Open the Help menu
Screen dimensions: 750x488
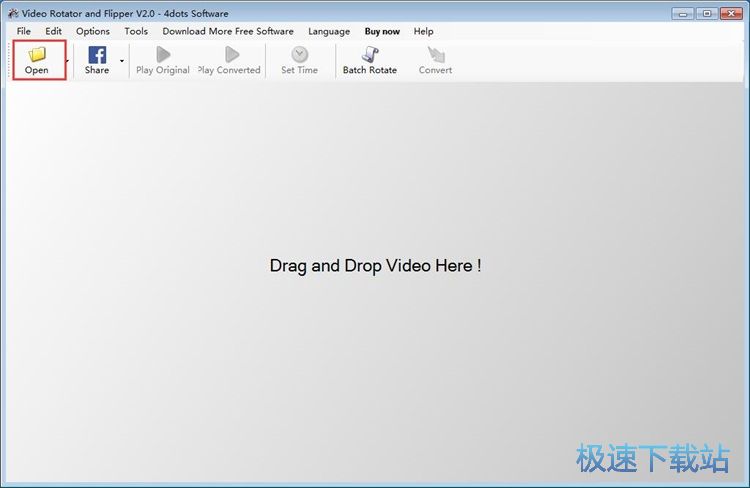click(x=424, y=31)
